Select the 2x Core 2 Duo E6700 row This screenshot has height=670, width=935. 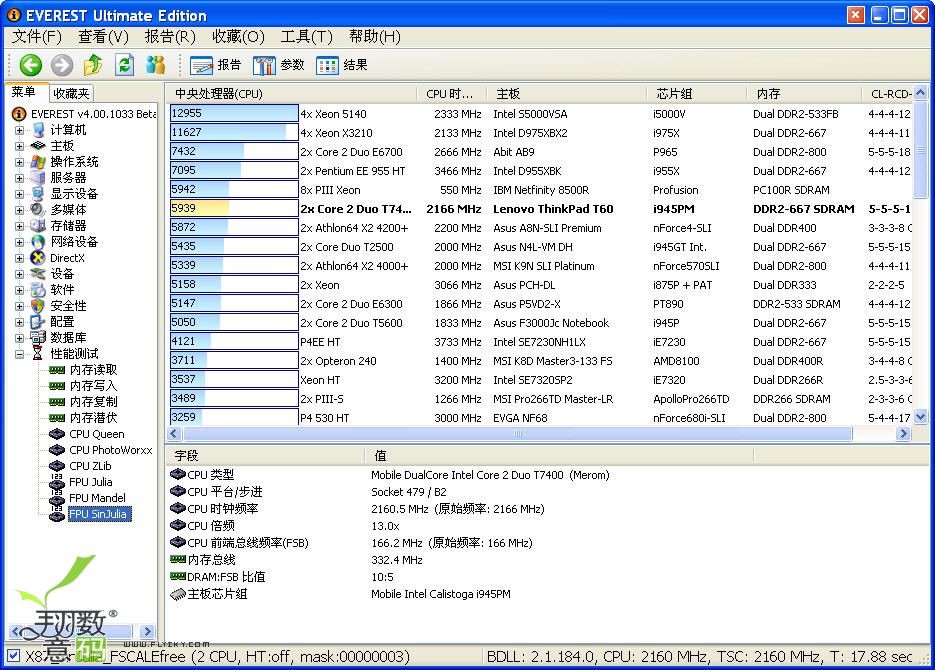[x=541, y=151]
